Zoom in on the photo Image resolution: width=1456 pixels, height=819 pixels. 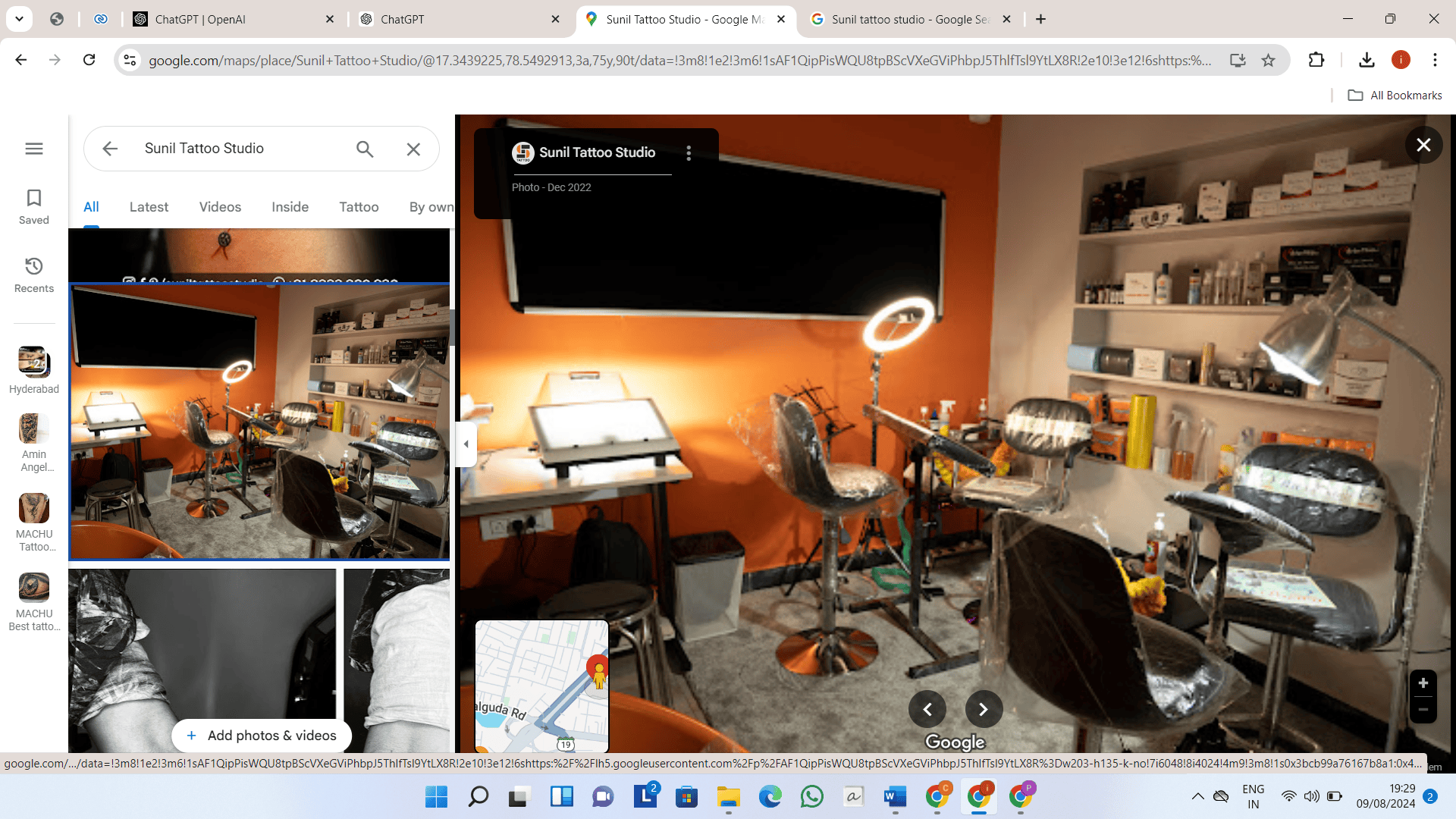pyautogui.click(x=1423, y=683)
